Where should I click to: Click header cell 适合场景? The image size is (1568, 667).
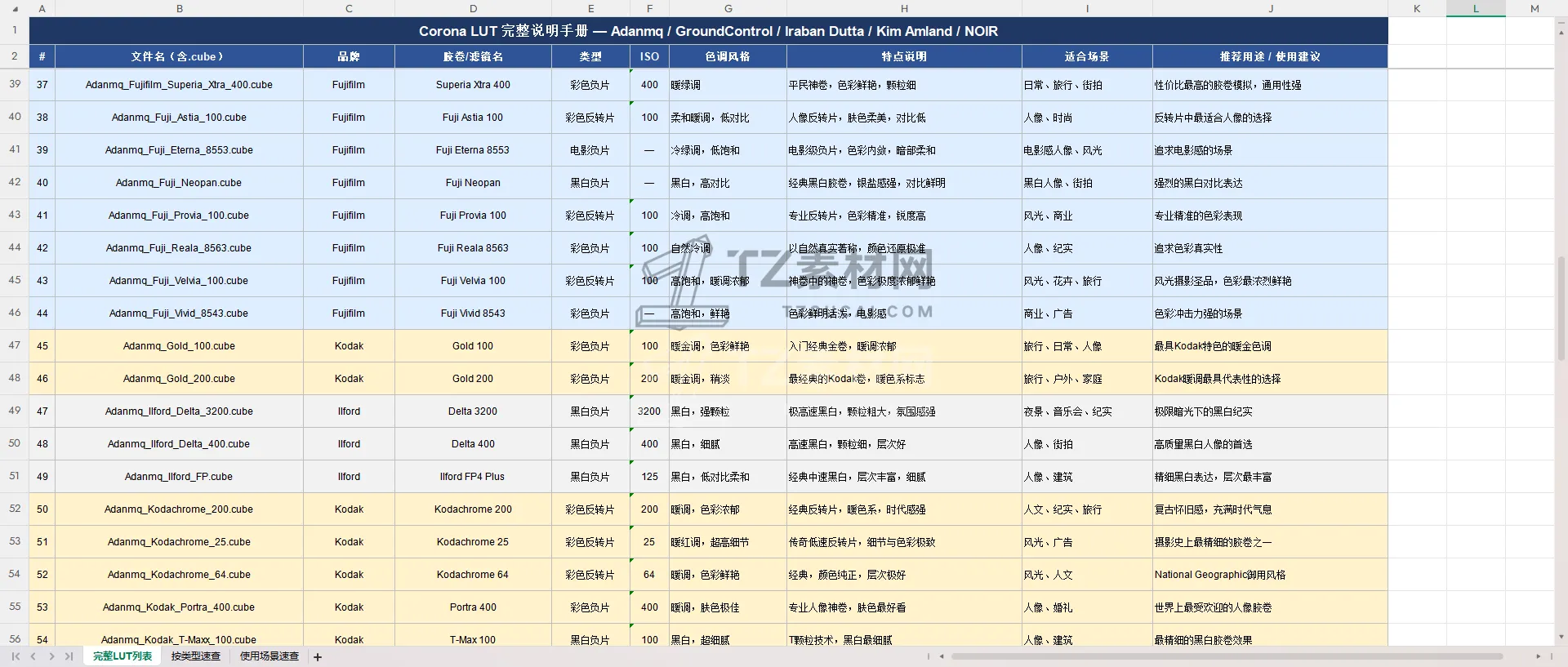point(1087,56)
